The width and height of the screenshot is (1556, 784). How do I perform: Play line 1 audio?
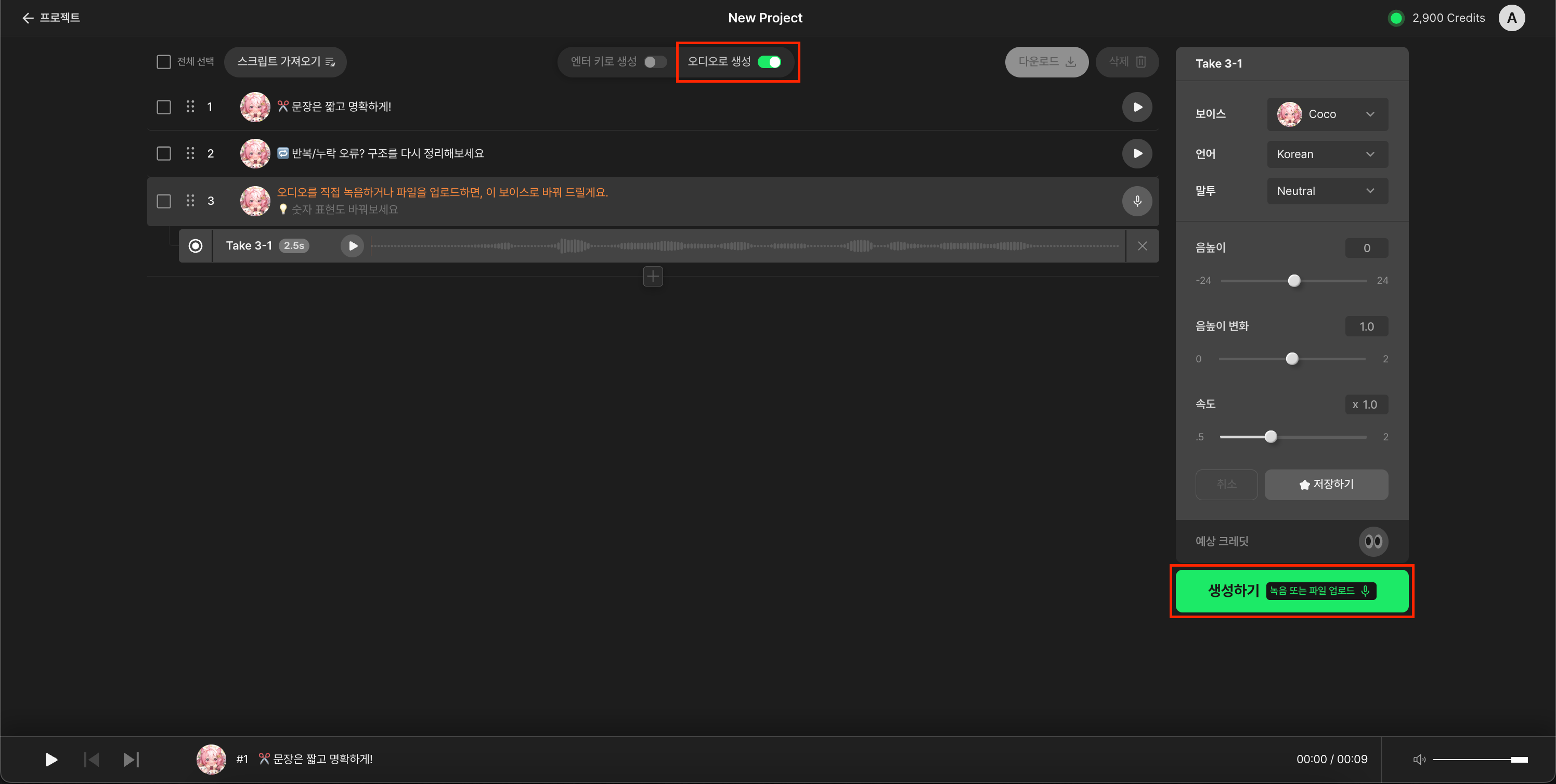[1137, 107]
